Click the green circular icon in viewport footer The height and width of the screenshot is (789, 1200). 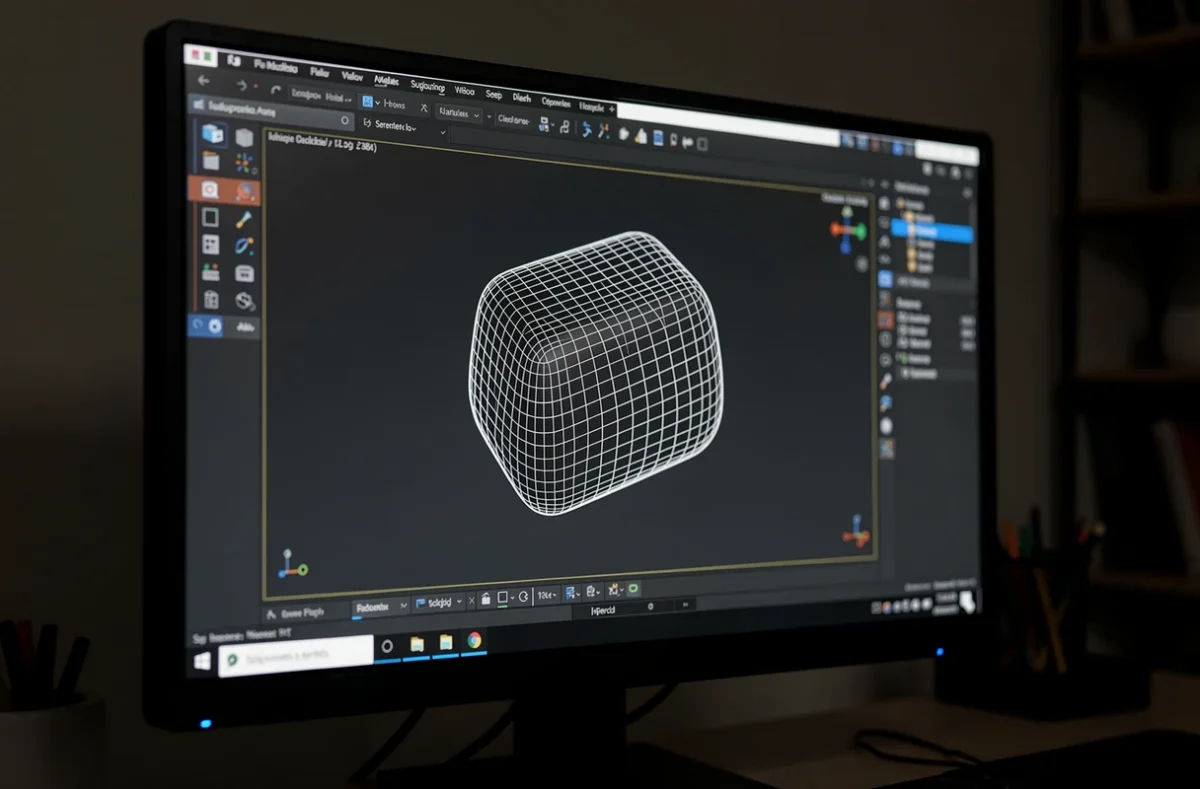coord(633,590)
